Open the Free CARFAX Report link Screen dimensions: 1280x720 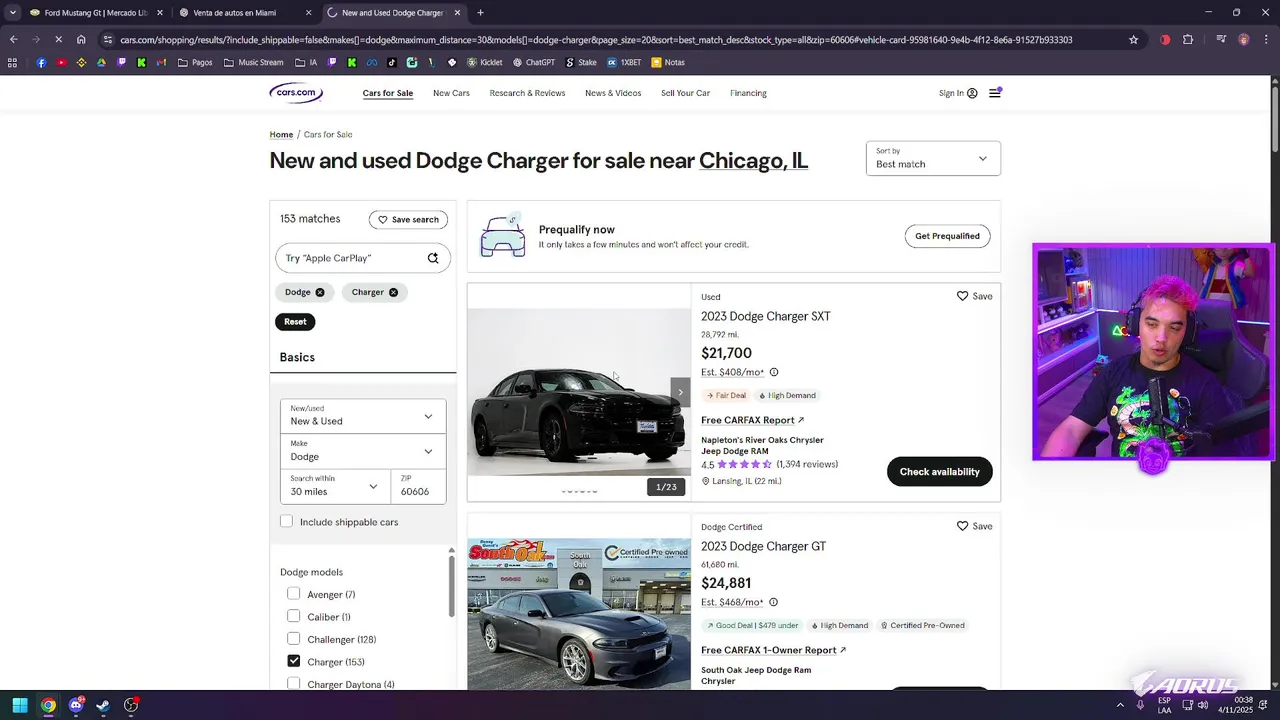(x=752, y=420)
